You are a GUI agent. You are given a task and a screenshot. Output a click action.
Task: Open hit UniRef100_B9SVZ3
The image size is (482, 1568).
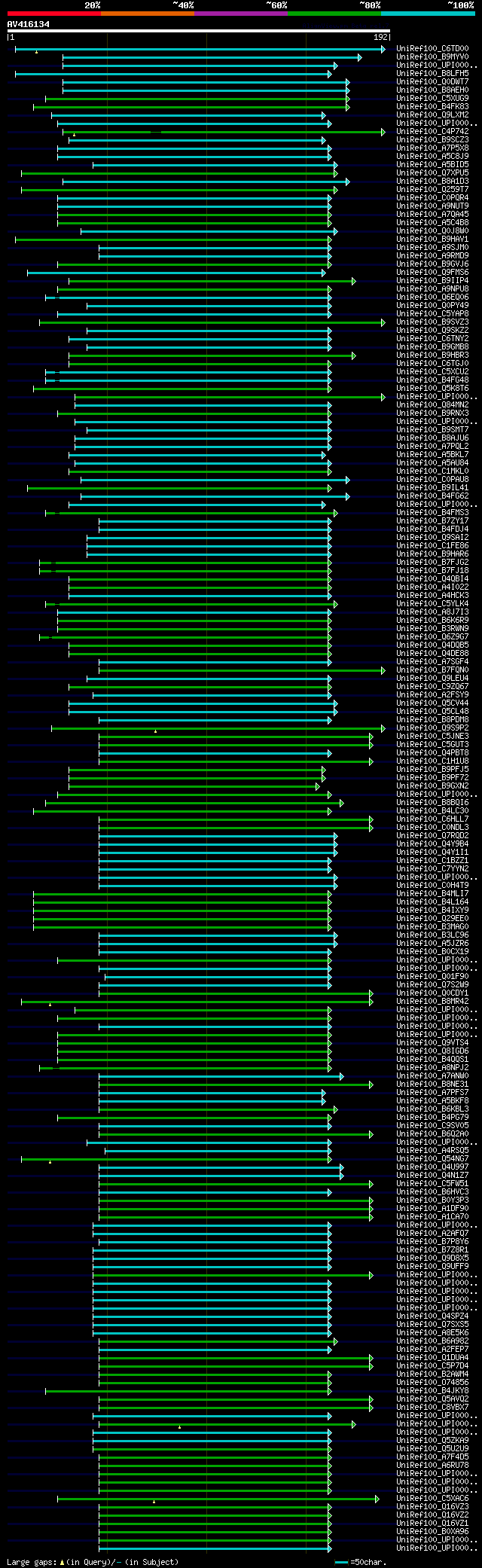tap(432, 322)
